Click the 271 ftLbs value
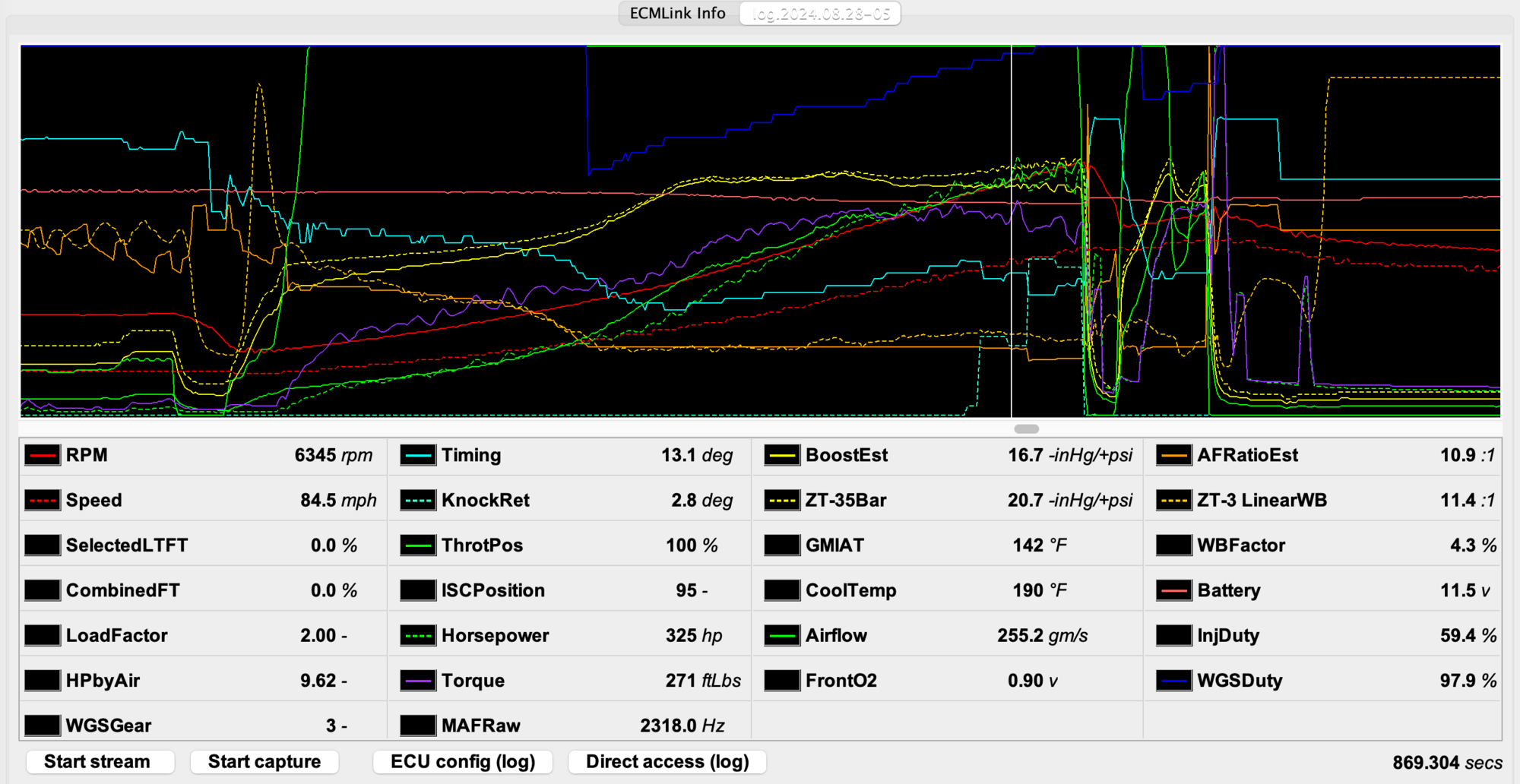This screenshot has width=1520, height=784. (703, 680)
